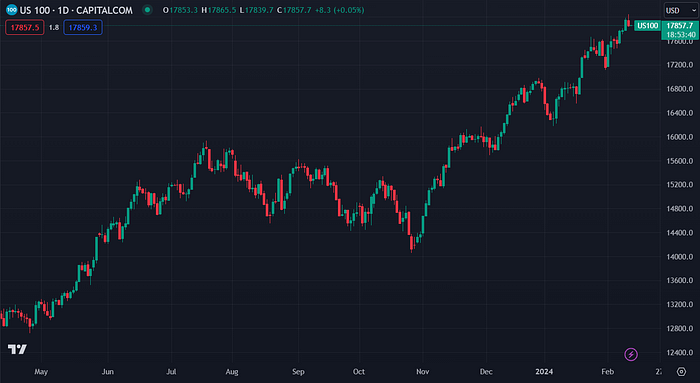This screenshot has width=700, height=383.
Task: Click the Aug label on time axis
Action: point(232,372)
